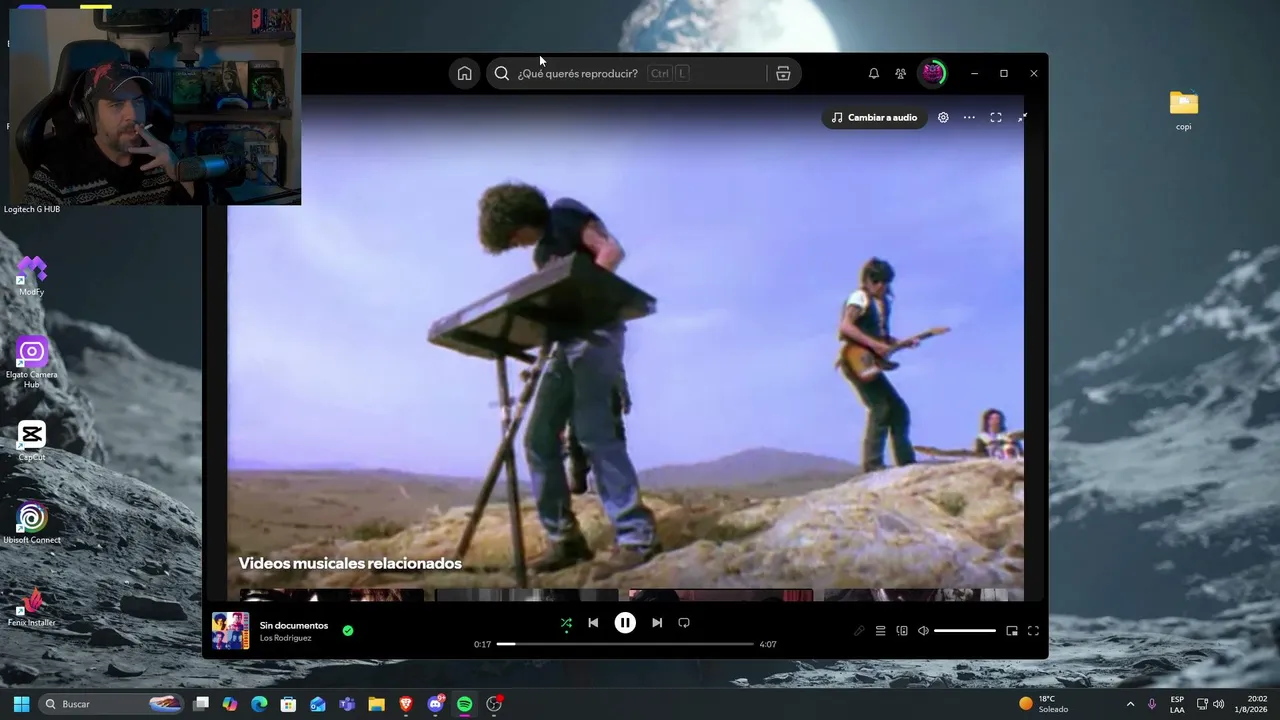Open video more options menu (three dots)
Screen dimensions: 1280x720
(969, 117)
